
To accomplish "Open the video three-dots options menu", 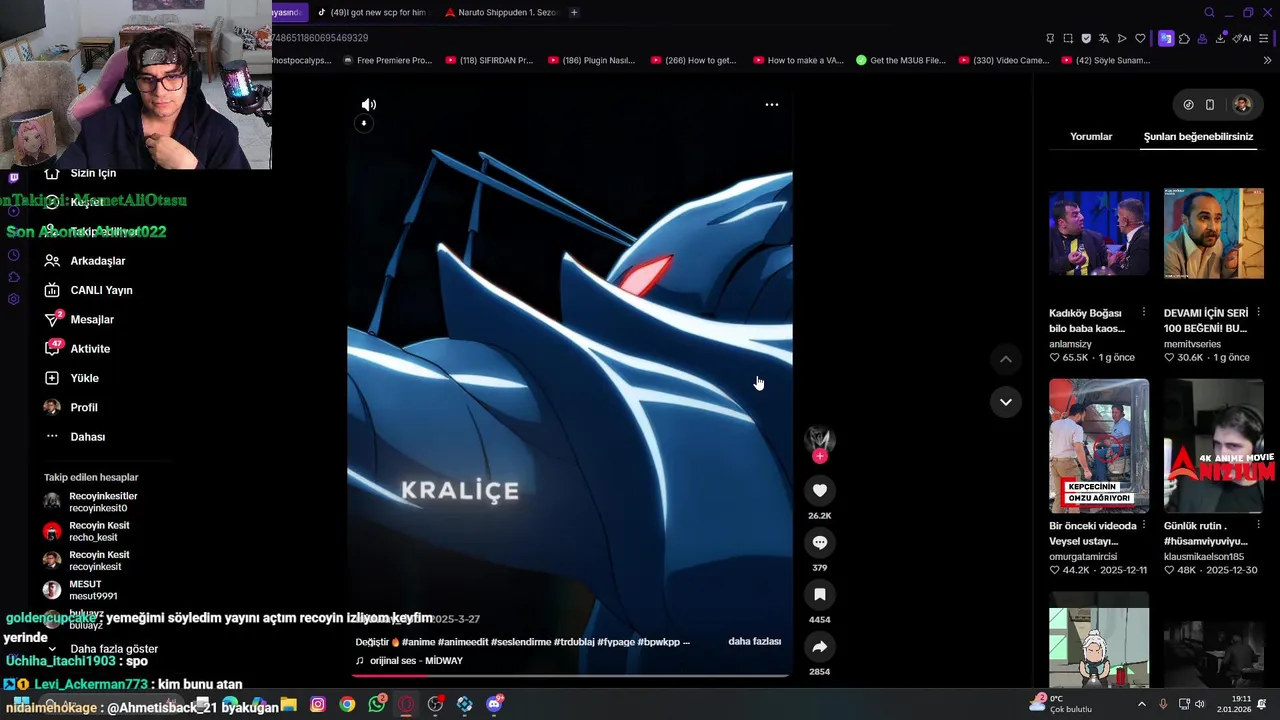I will coord(772,105).
